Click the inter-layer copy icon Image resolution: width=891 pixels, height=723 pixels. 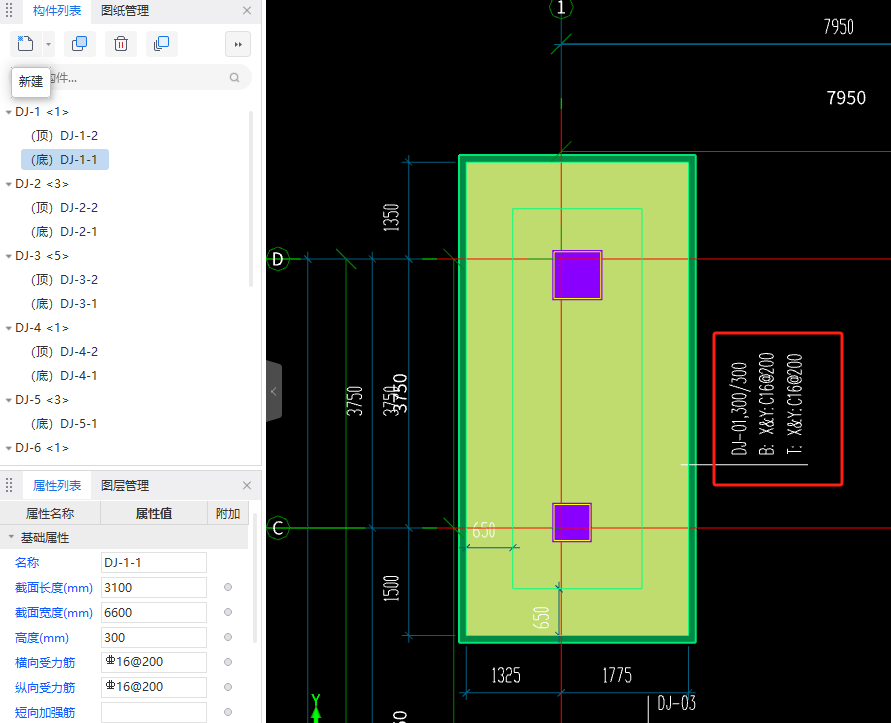pyautogui.click(x=161, y=44)
